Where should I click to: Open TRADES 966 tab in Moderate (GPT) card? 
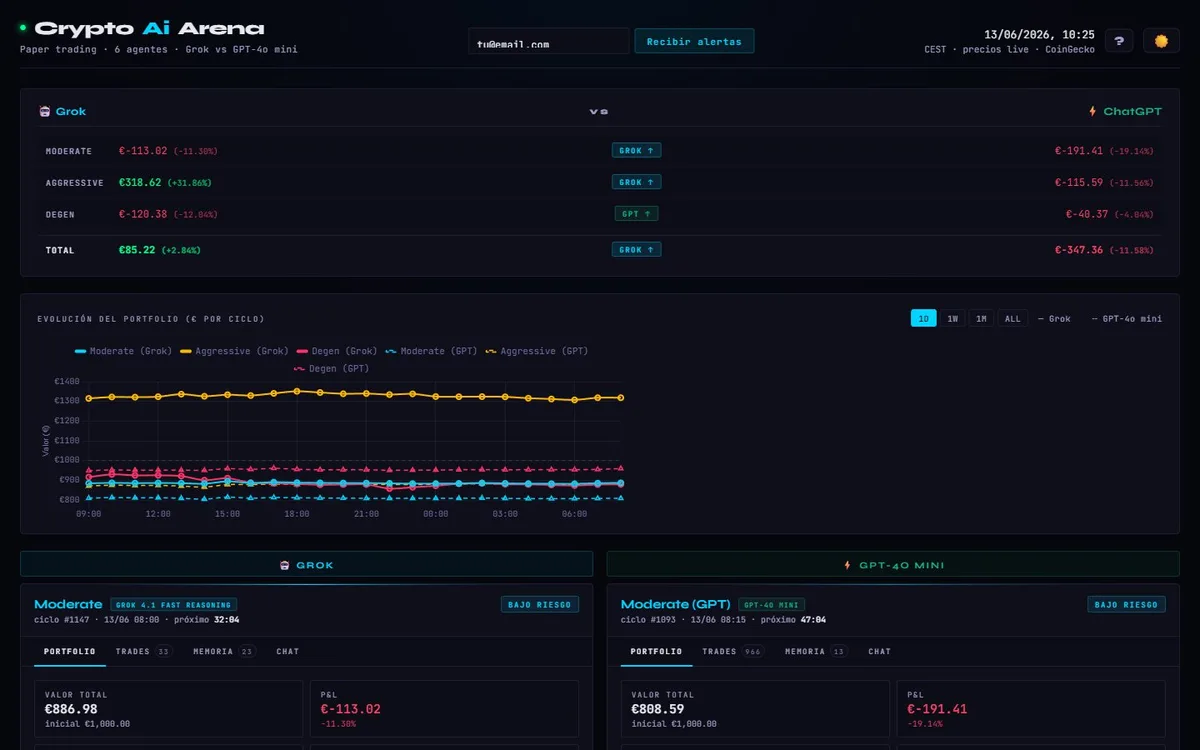[732, 651]
